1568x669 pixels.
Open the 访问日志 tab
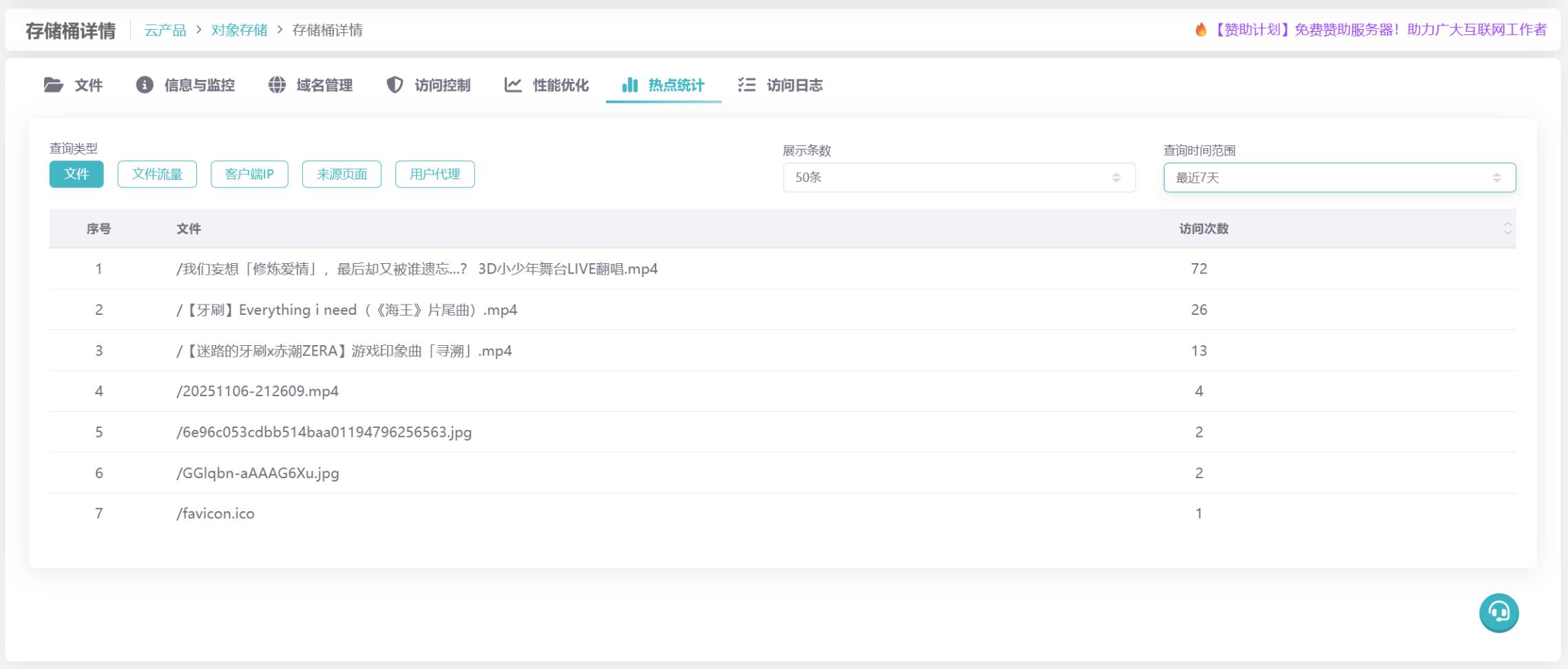(x=794, y=85)
